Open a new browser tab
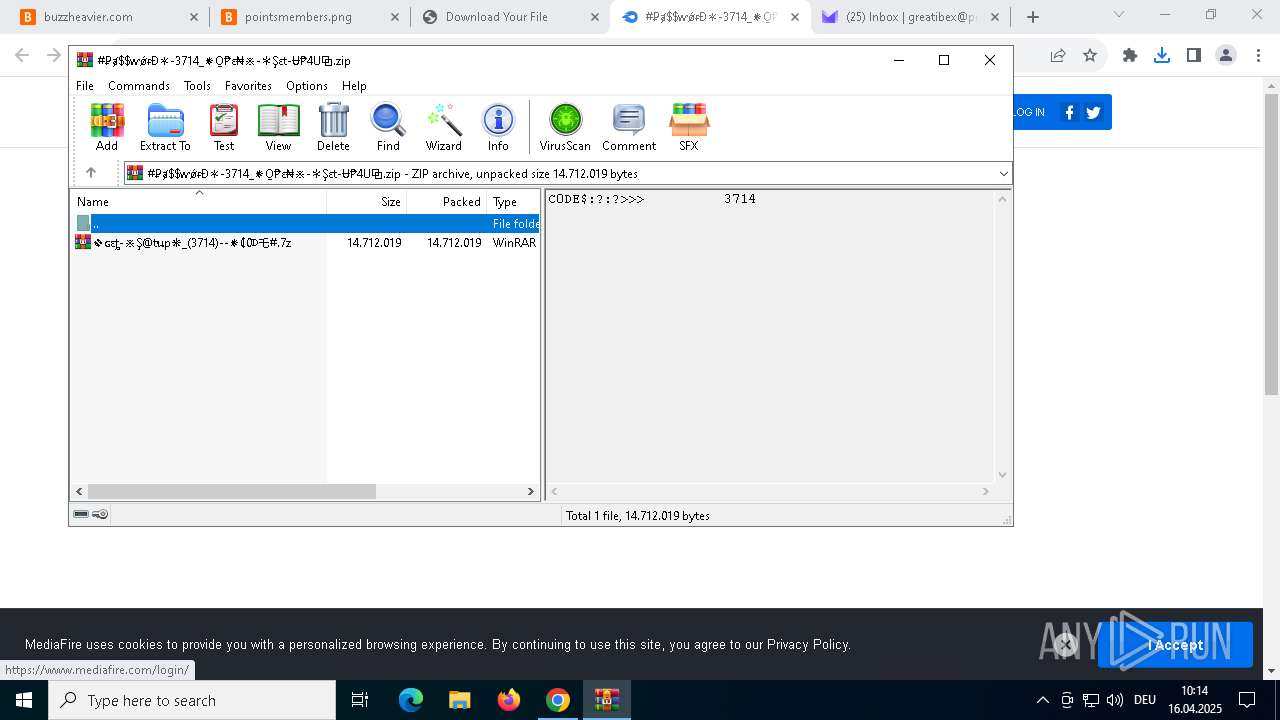The height and width of the screenshot is (720, 1280). pos(1033,17)
